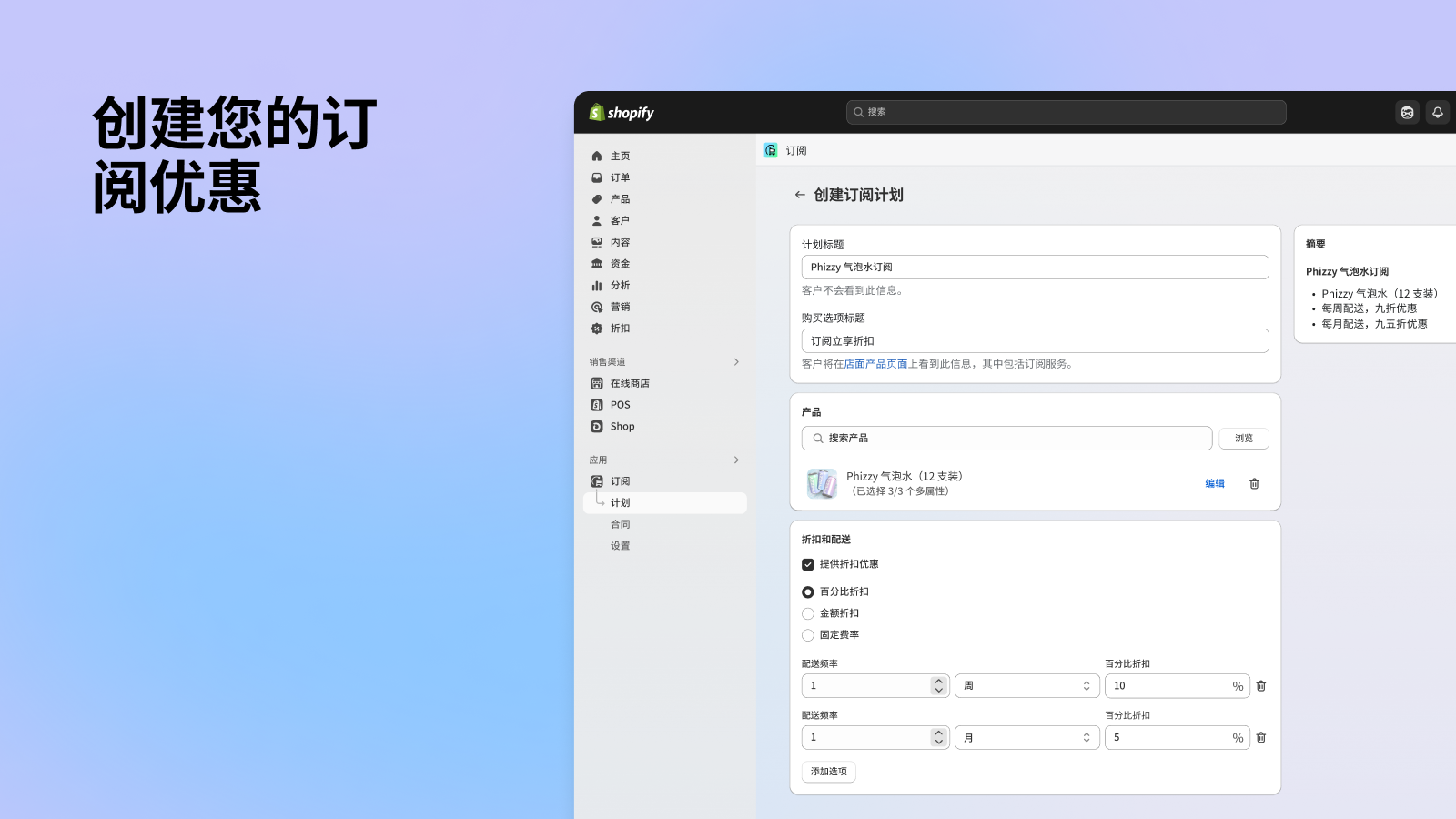
Task: Click the 营销 target icon in sidebar
Action: pyautogui.click(x=597, y=307)
